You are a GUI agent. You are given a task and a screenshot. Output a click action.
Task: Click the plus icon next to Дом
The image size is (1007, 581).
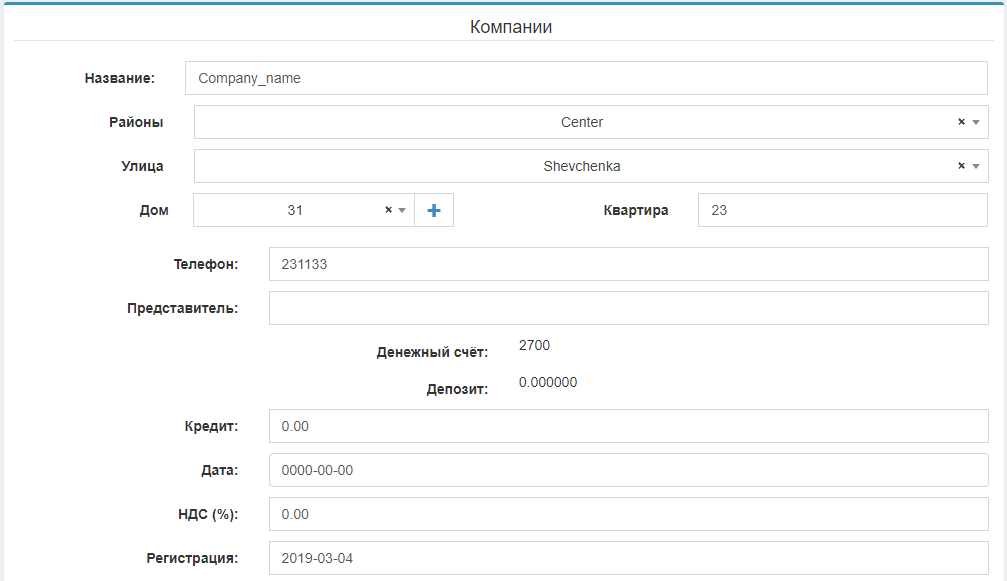point(434,210)
